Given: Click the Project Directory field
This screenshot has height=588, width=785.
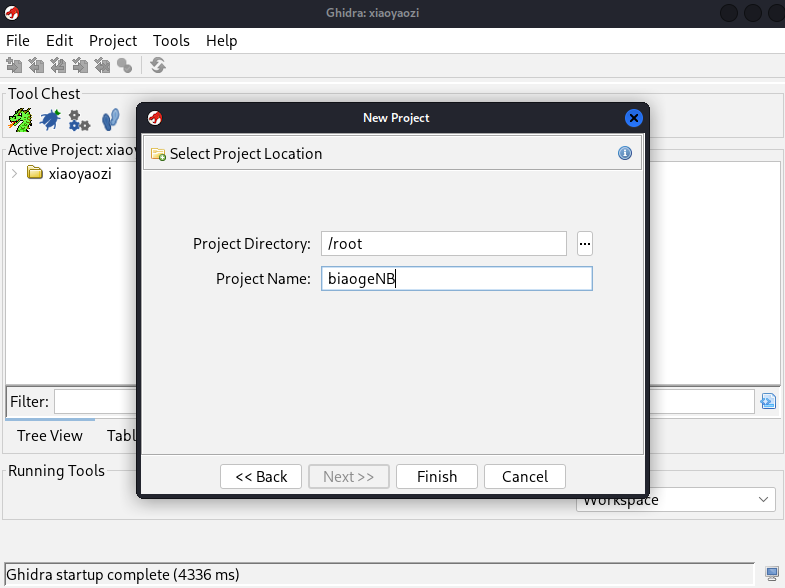Looking at the screenshot, I should click(444, 244).
